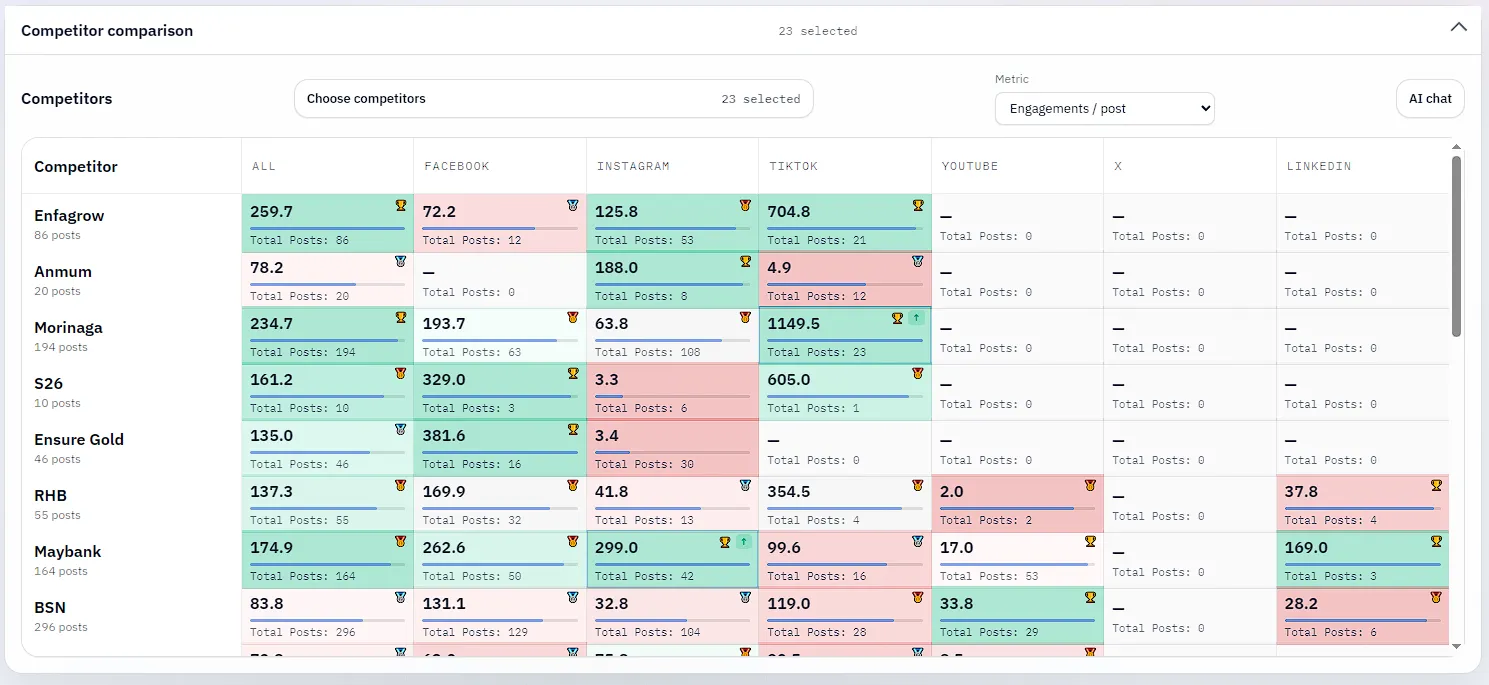This screenshot has width=1489, height=685.
Task: Click the trophy in the 1149.5 cell
Action: pyautogui.click(x=897, y=318)
